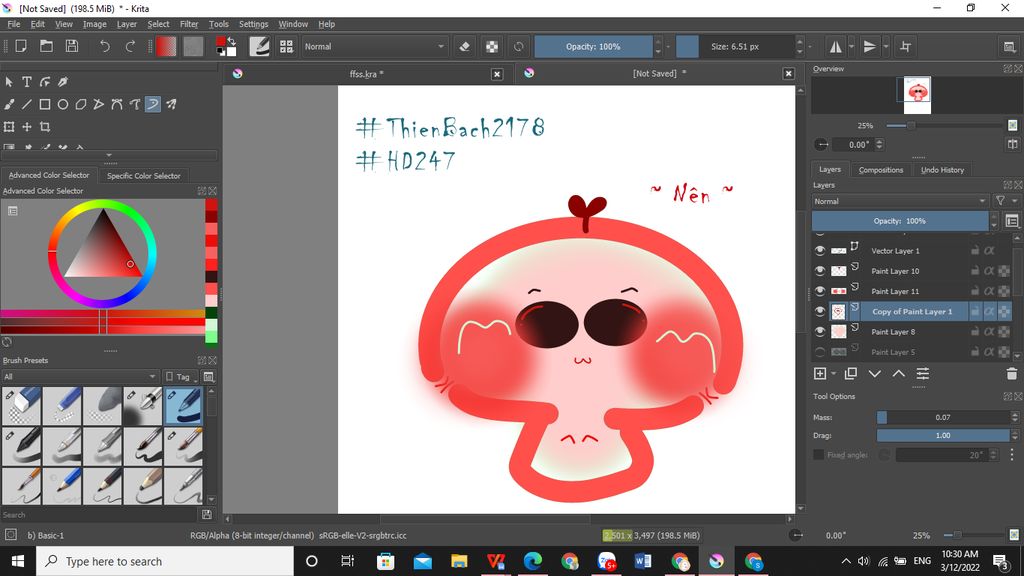Hide Paint Layer 11
Screen dimensions: 1024x576
[820, 291]
